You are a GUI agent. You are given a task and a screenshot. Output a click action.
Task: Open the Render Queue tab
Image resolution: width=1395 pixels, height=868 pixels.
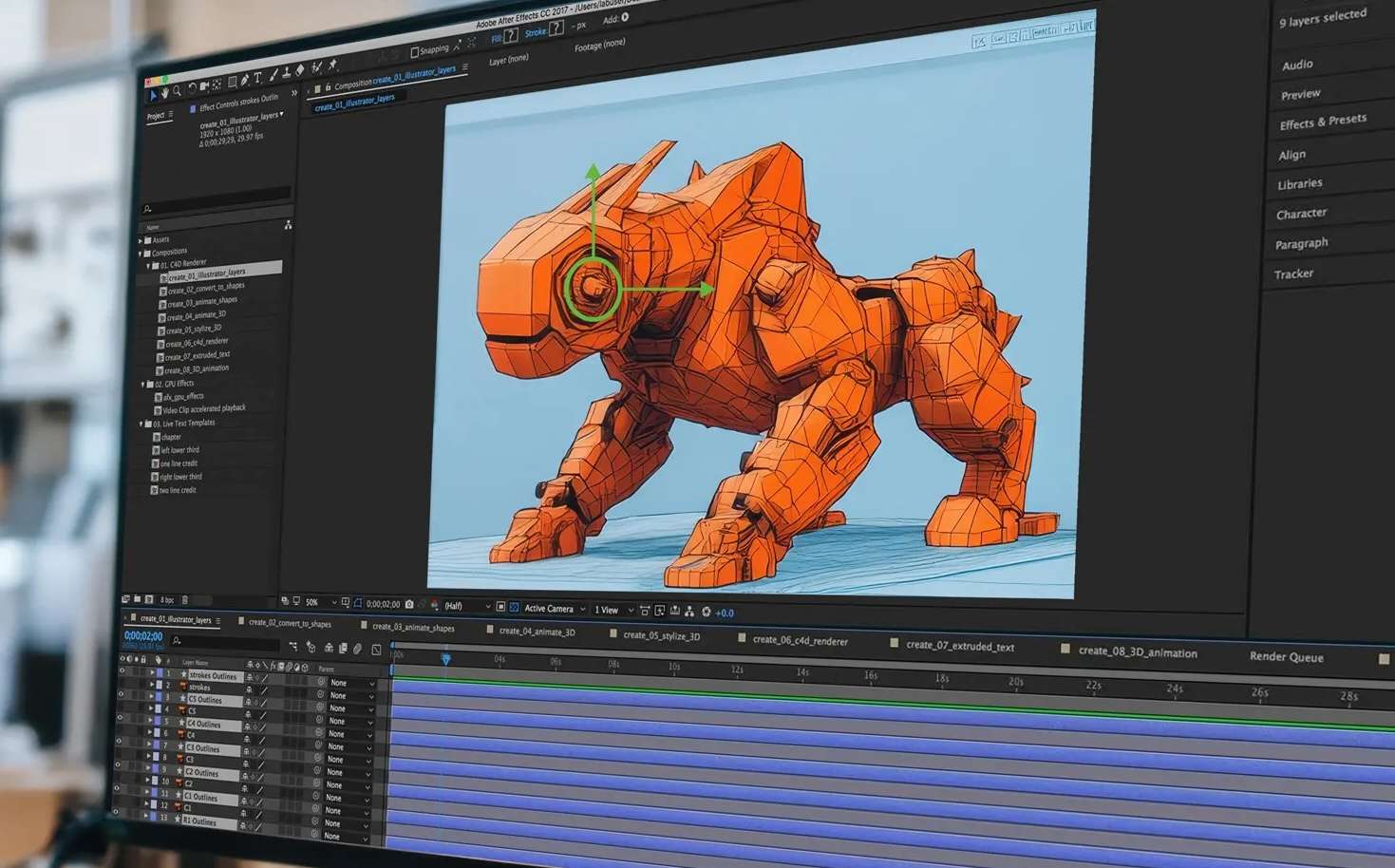tap(1286, 657)
